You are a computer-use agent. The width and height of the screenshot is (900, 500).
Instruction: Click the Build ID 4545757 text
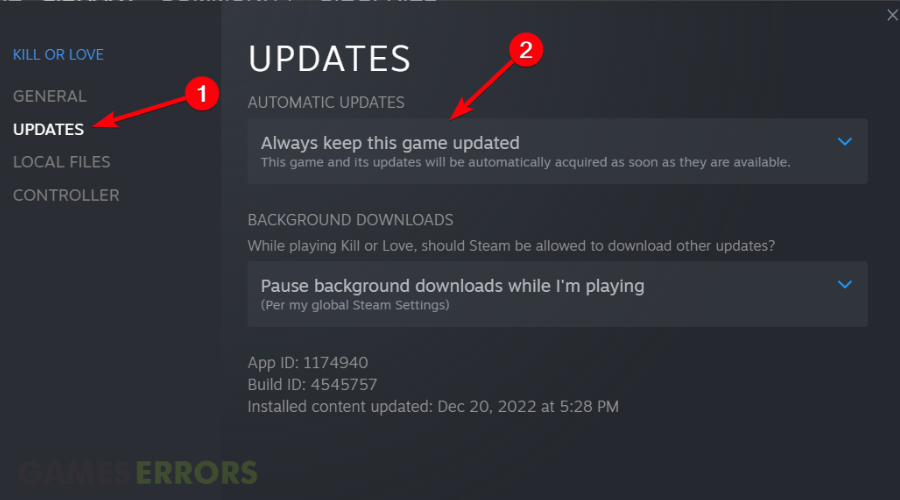[x=312, y=385]
